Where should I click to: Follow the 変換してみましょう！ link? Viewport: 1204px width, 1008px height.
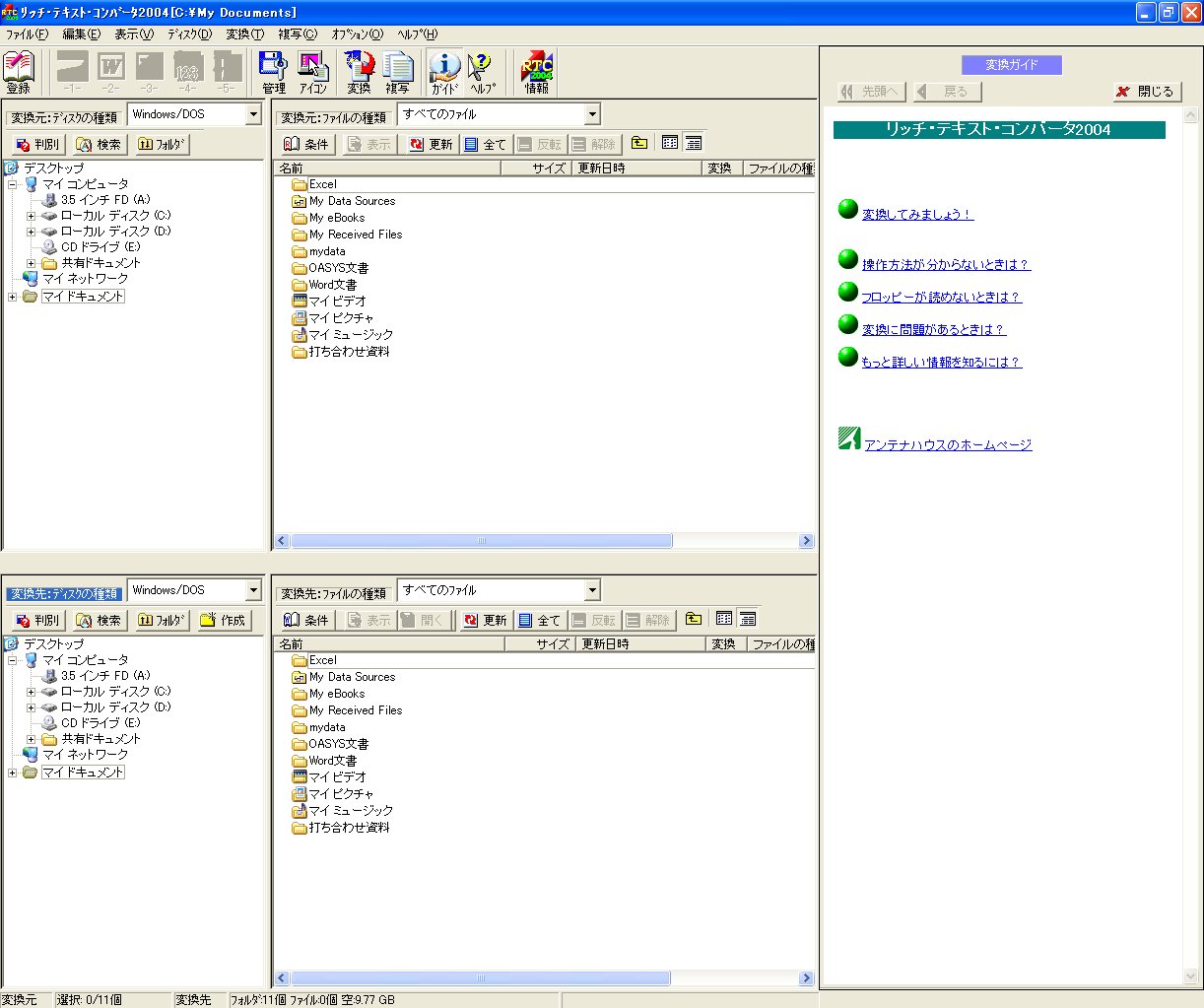[x=917, y=215]
